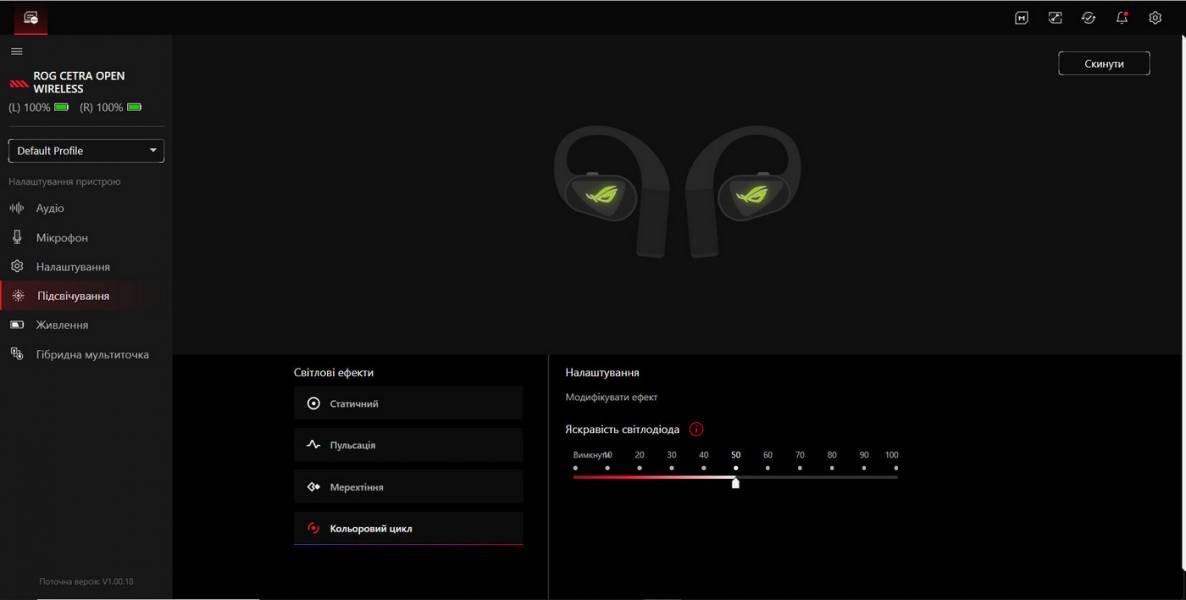
Task: Click the Підсвічування lighting icon
Action: tap(17, 295)
